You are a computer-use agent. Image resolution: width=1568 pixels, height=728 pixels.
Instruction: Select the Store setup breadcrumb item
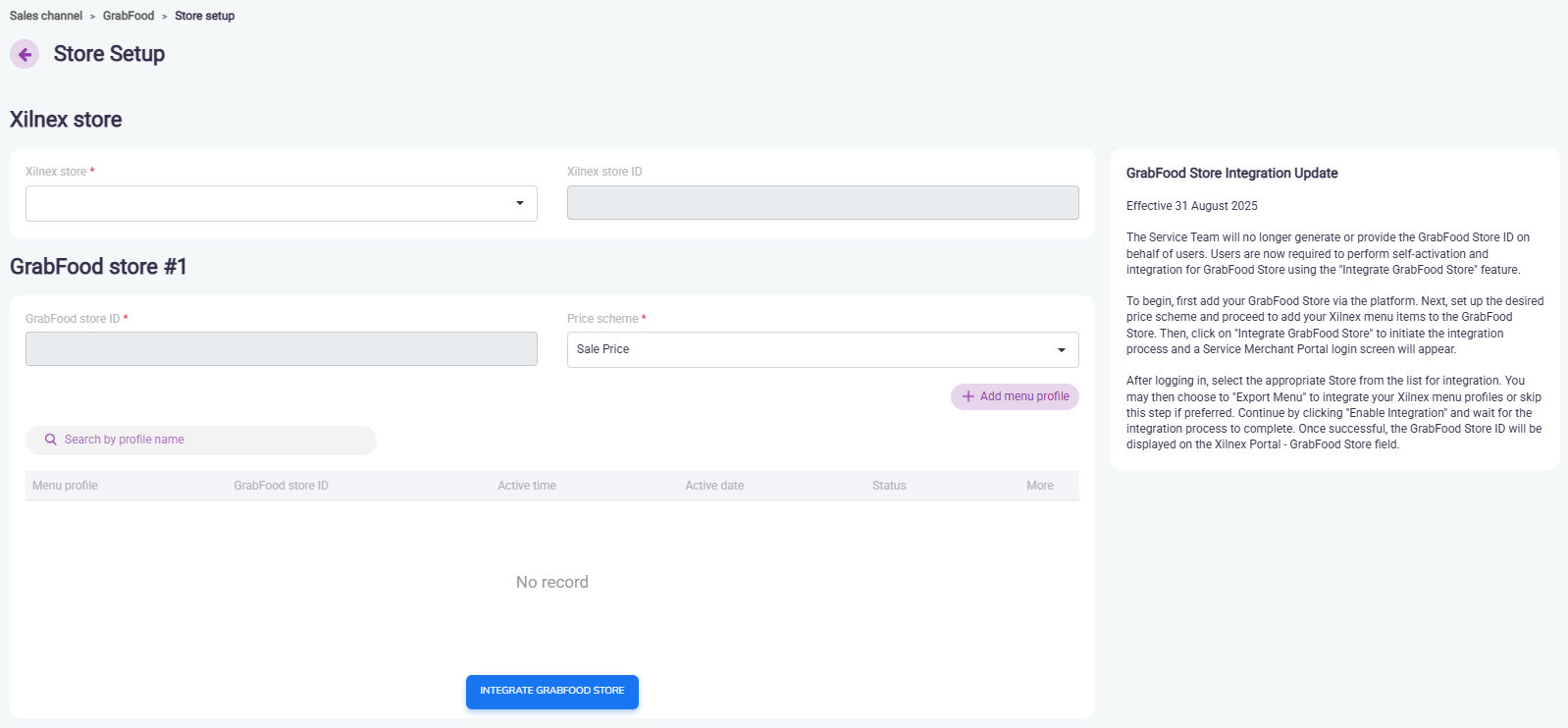pos(204,16)
